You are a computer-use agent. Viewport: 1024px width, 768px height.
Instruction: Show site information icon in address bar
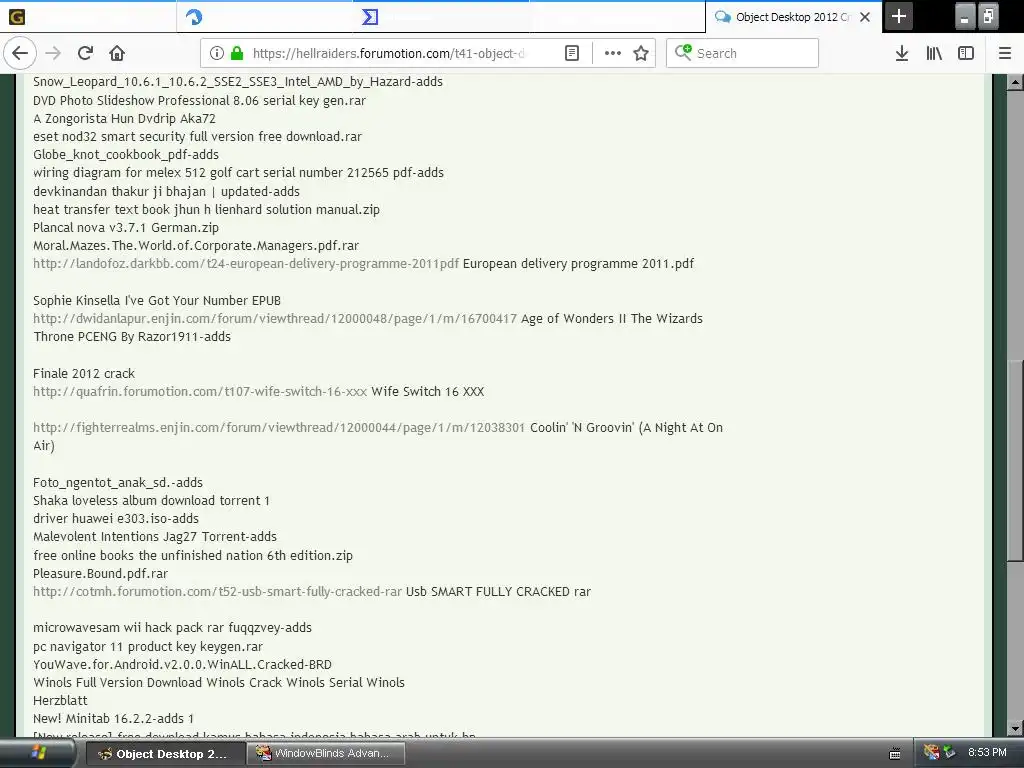click(217, 54)
